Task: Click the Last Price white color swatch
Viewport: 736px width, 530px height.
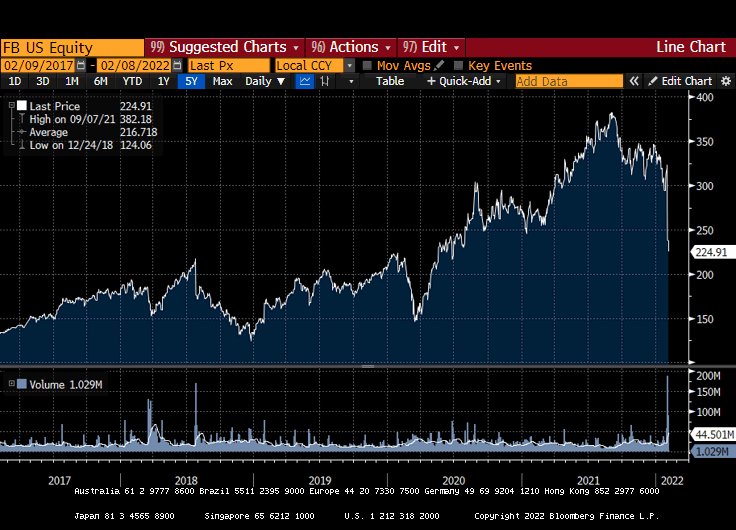Action: click(21, 106)
